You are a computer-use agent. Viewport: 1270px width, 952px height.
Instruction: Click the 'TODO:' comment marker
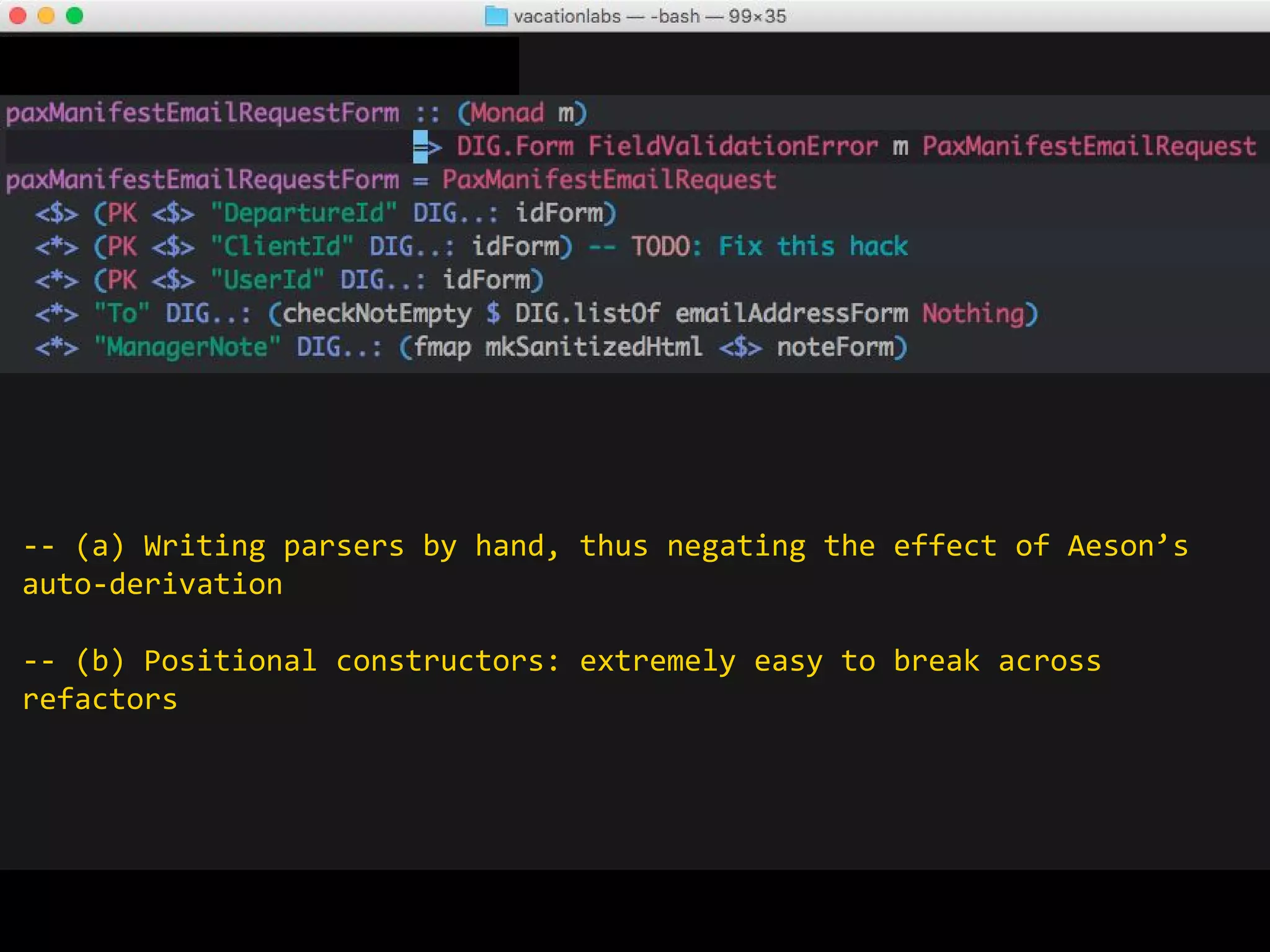pos(667,247)
